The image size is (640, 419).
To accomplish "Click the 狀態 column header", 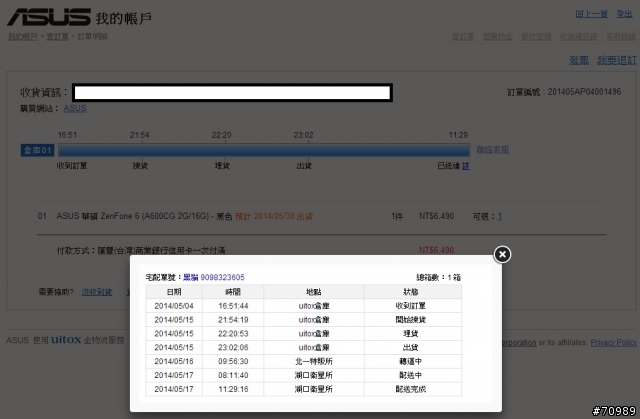I will click(413, 292).
